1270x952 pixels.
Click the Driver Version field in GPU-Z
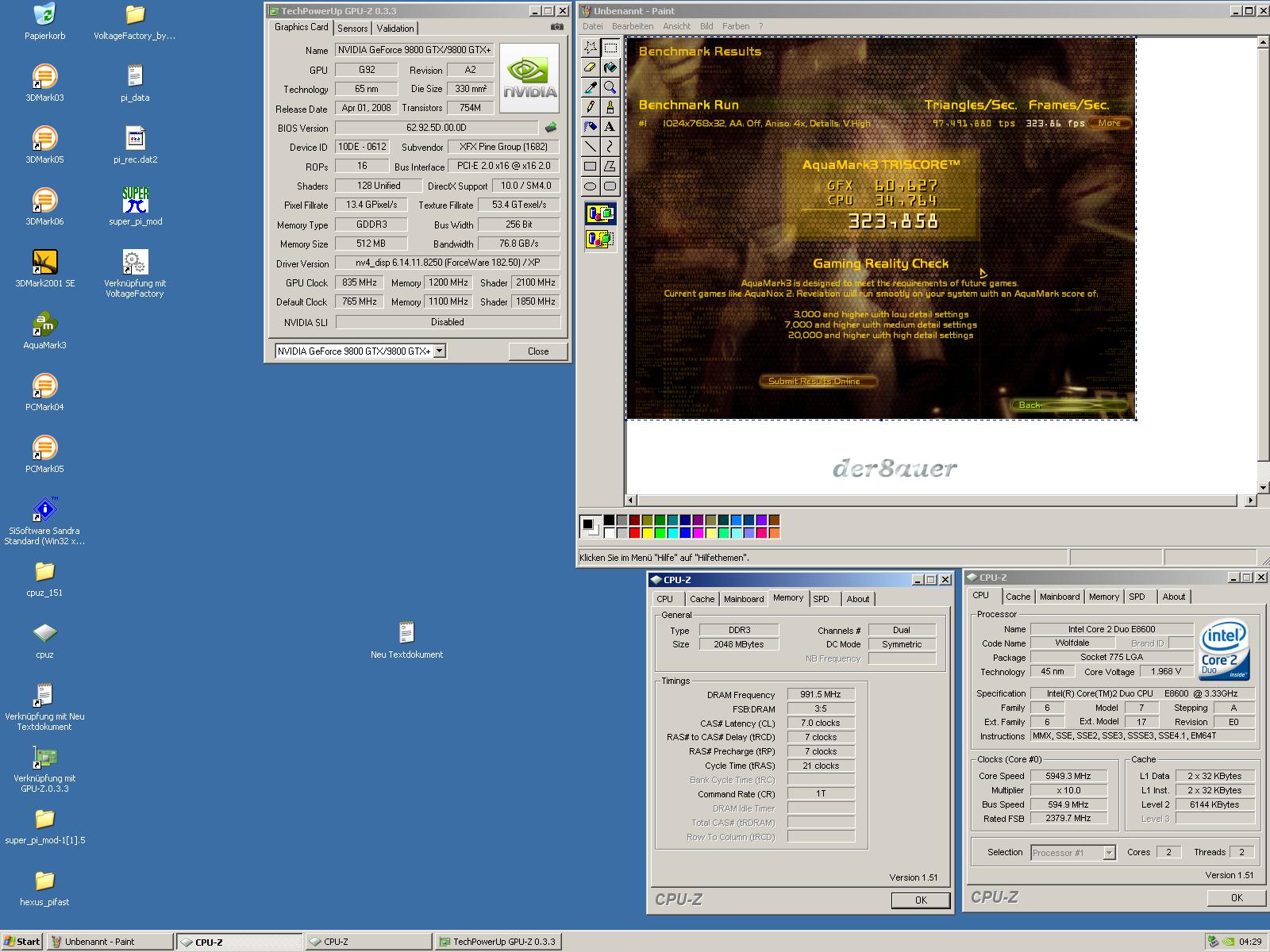coord(448,263)
